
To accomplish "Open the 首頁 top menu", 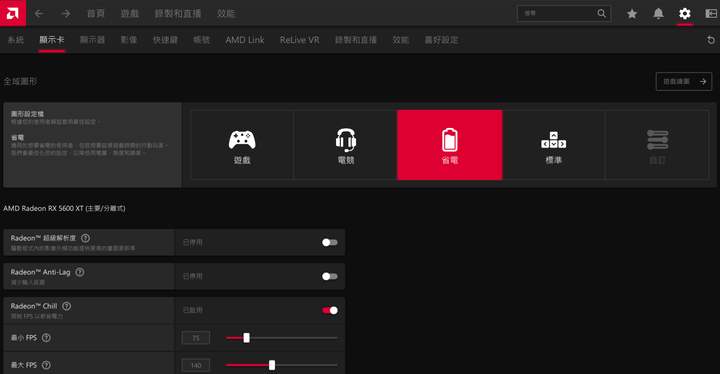I will (96, 14).
